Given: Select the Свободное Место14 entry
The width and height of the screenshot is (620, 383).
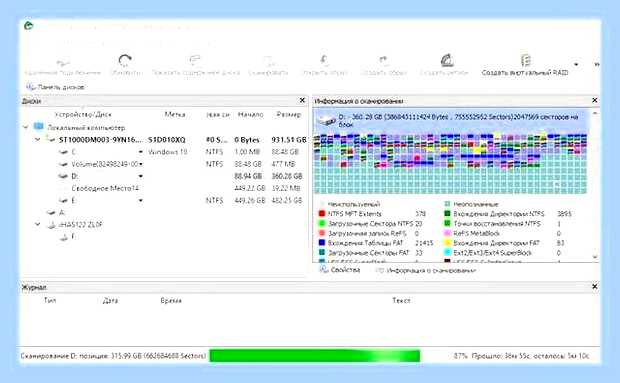Looking at the screenshot, I should [x=105, y=189].
